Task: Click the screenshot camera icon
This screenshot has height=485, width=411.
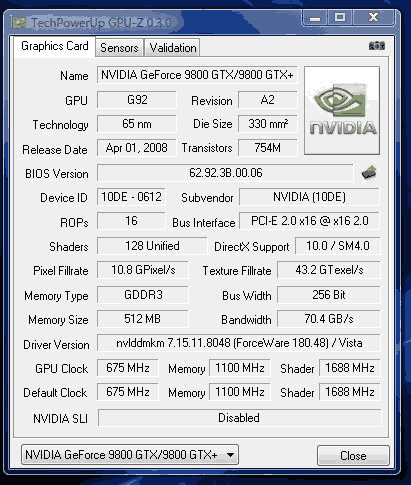Action: point(377,46)
